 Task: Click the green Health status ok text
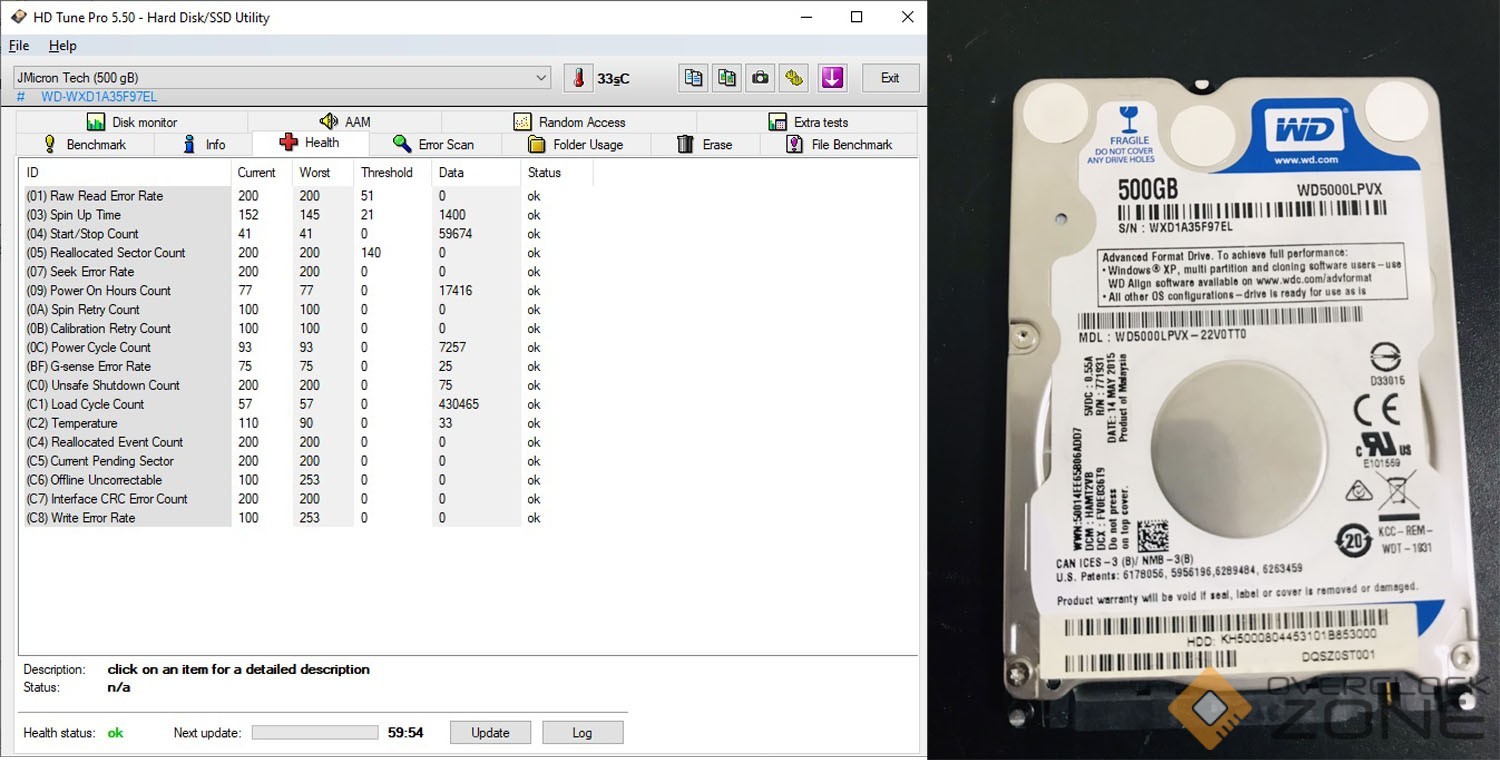point(115,733)
